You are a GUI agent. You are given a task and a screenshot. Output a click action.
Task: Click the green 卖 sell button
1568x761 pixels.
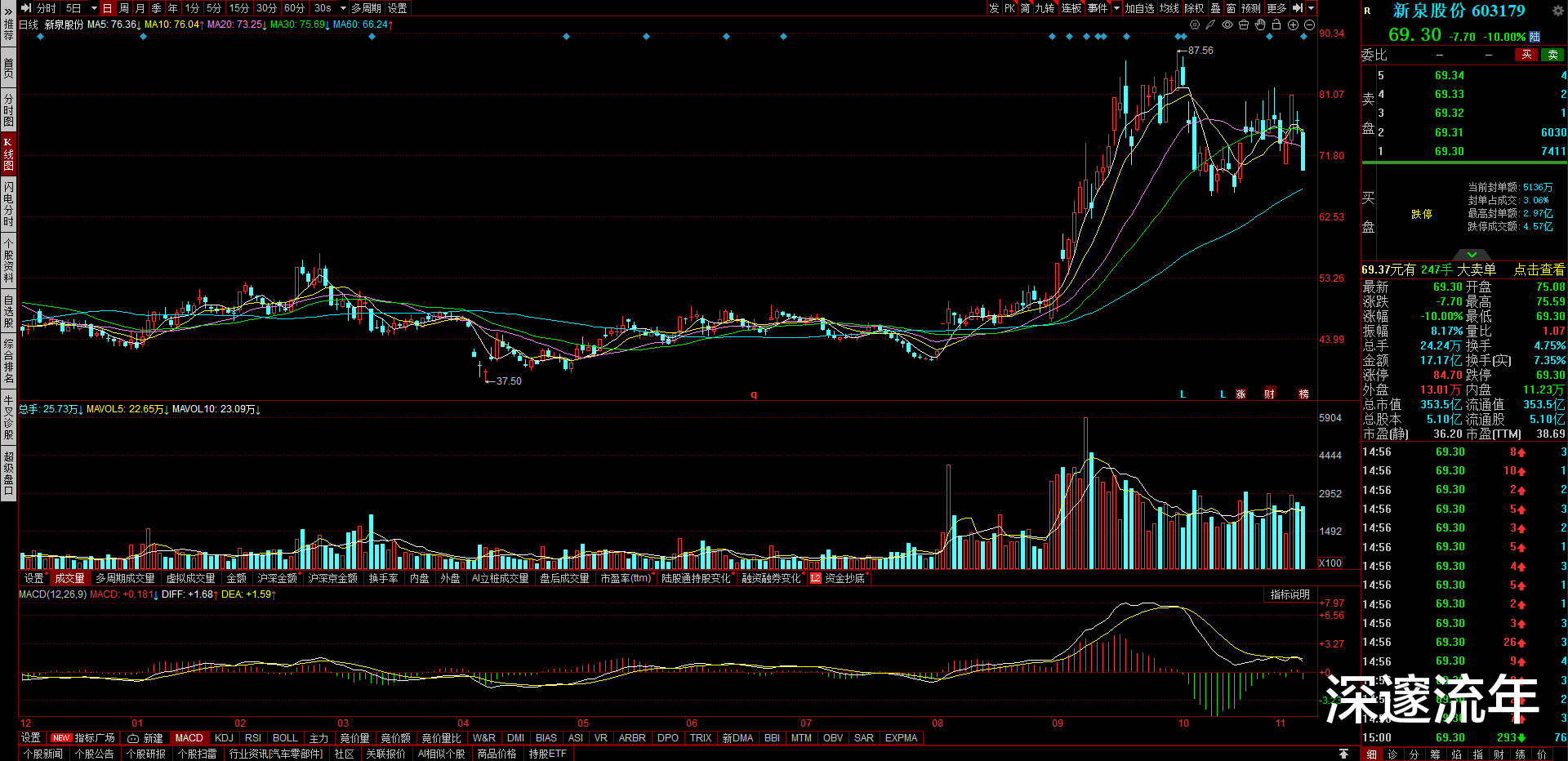click(x=1552, y=55)
